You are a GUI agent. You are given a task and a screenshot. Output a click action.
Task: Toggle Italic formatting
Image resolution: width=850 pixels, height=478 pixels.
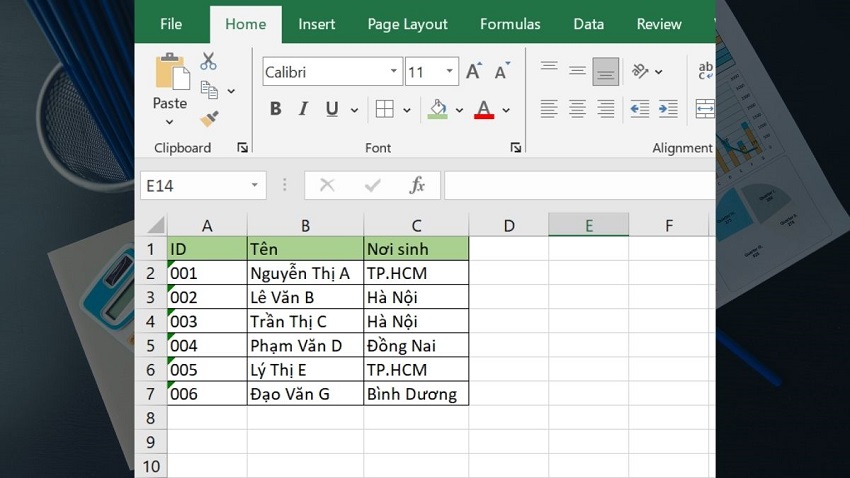(303, 109)
